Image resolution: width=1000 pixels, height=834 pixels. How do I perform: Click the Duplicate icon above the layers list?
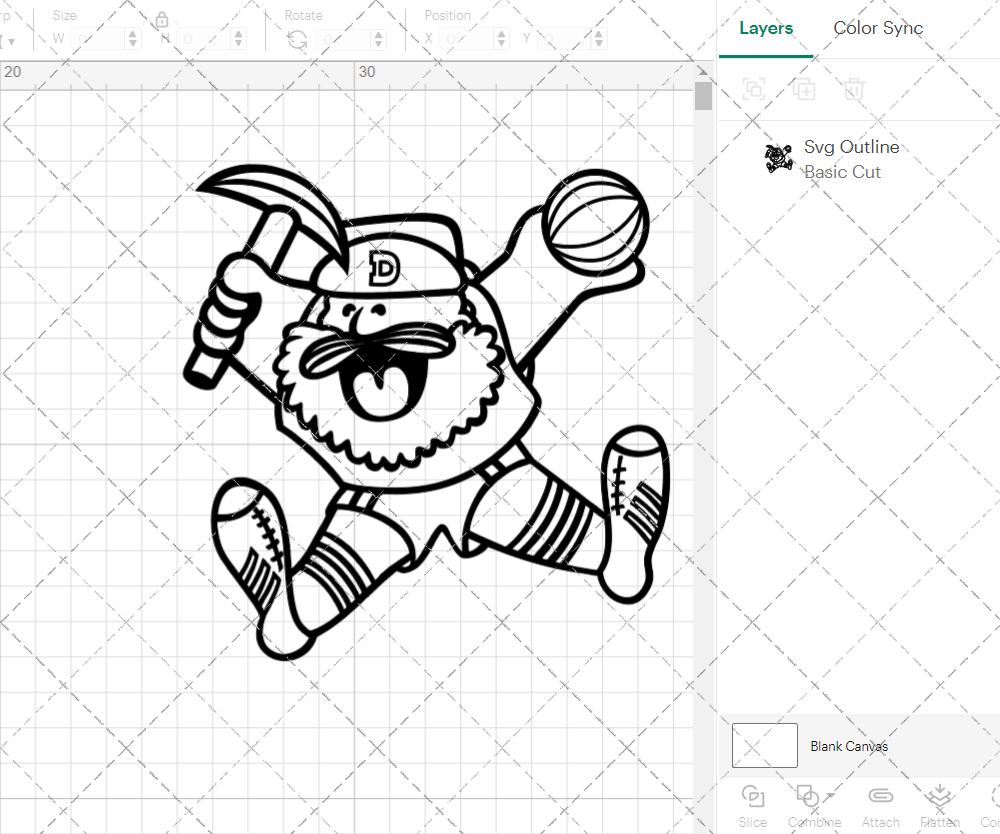coord(803,89)
